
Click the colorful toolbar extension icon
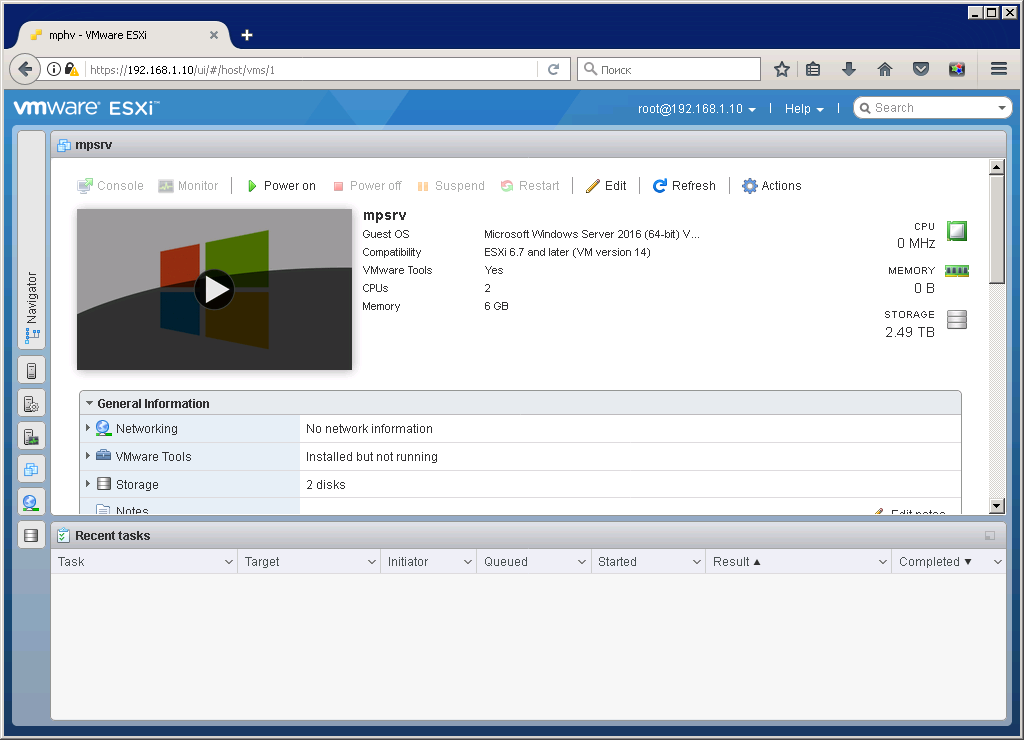957,69
